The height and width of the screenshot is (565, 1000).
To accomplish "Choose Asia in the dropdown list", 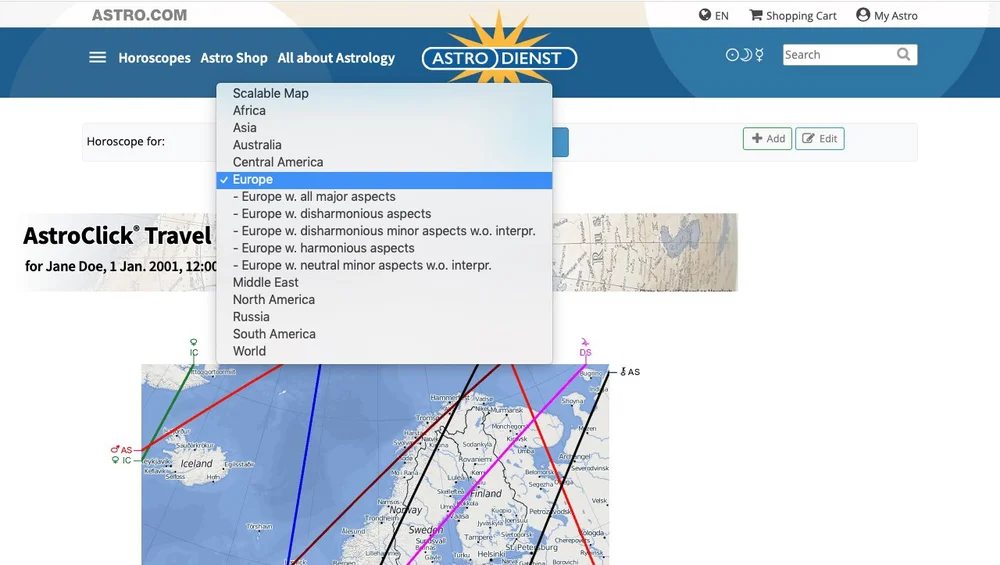I will [384, 128].
